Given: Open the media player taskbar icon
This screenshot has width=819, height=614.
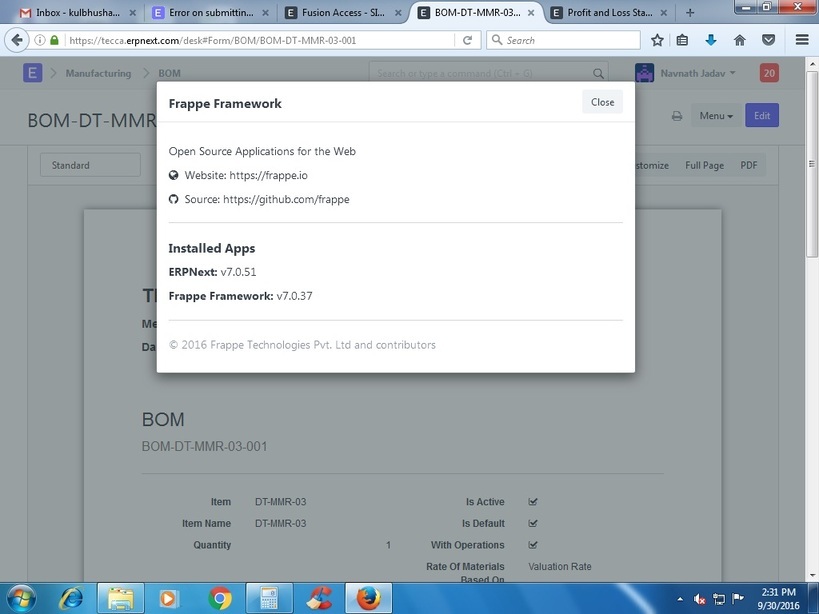Looking at the screenshot, I should pyautogui.click(x=168, y=598).
